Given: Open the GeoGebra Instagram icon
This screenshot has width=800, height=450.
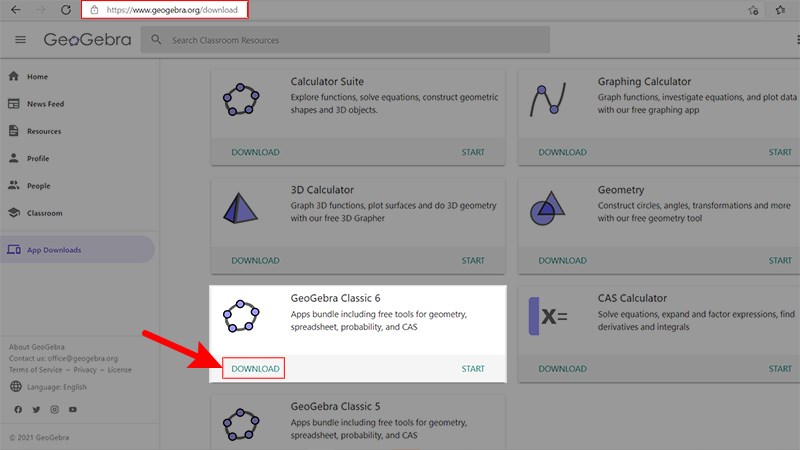Looking at the screenshot, I should pyautogui.click(x=54, y=410).
